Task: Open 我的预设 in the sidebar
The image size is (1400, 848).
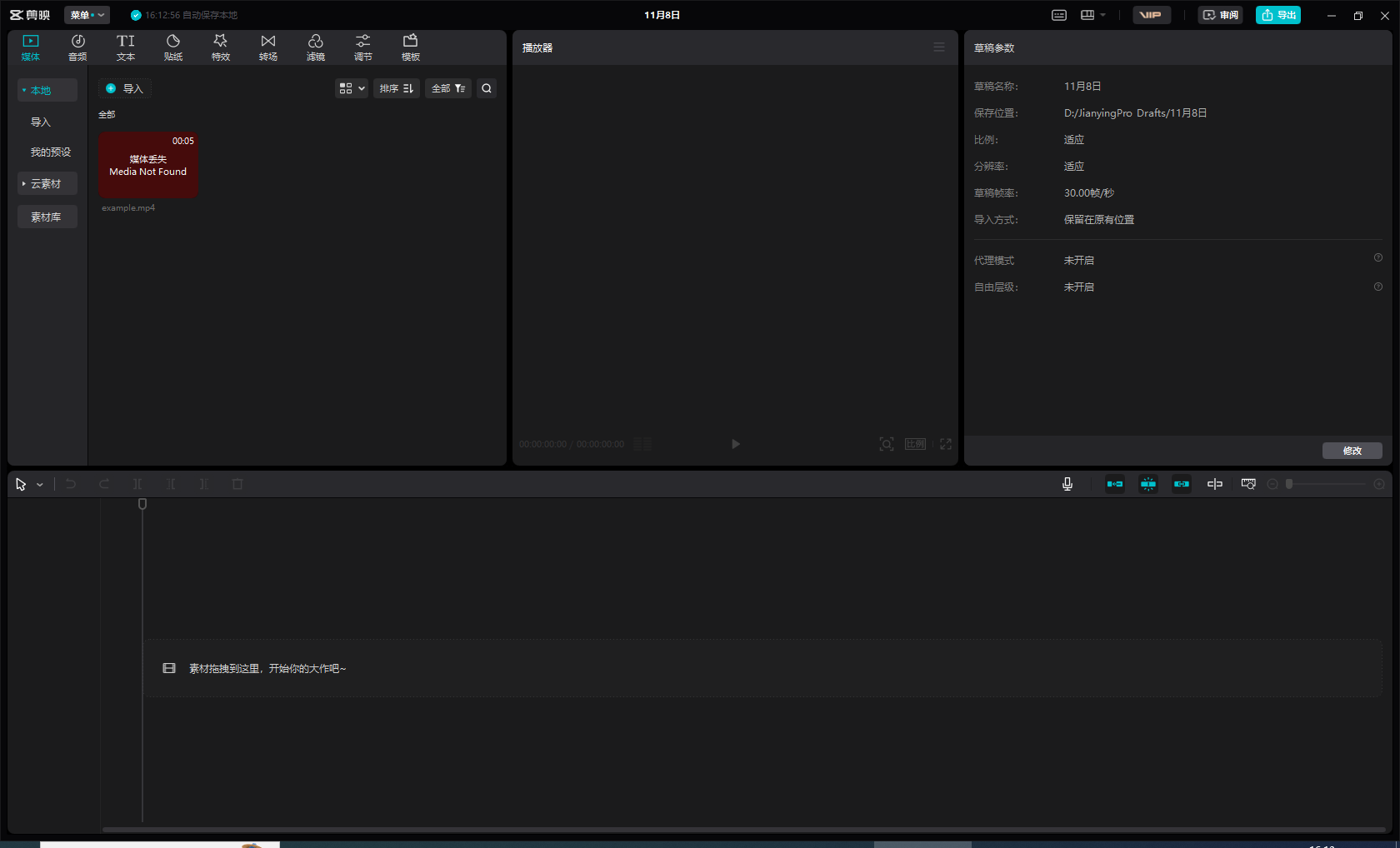Action: (51, 152)
